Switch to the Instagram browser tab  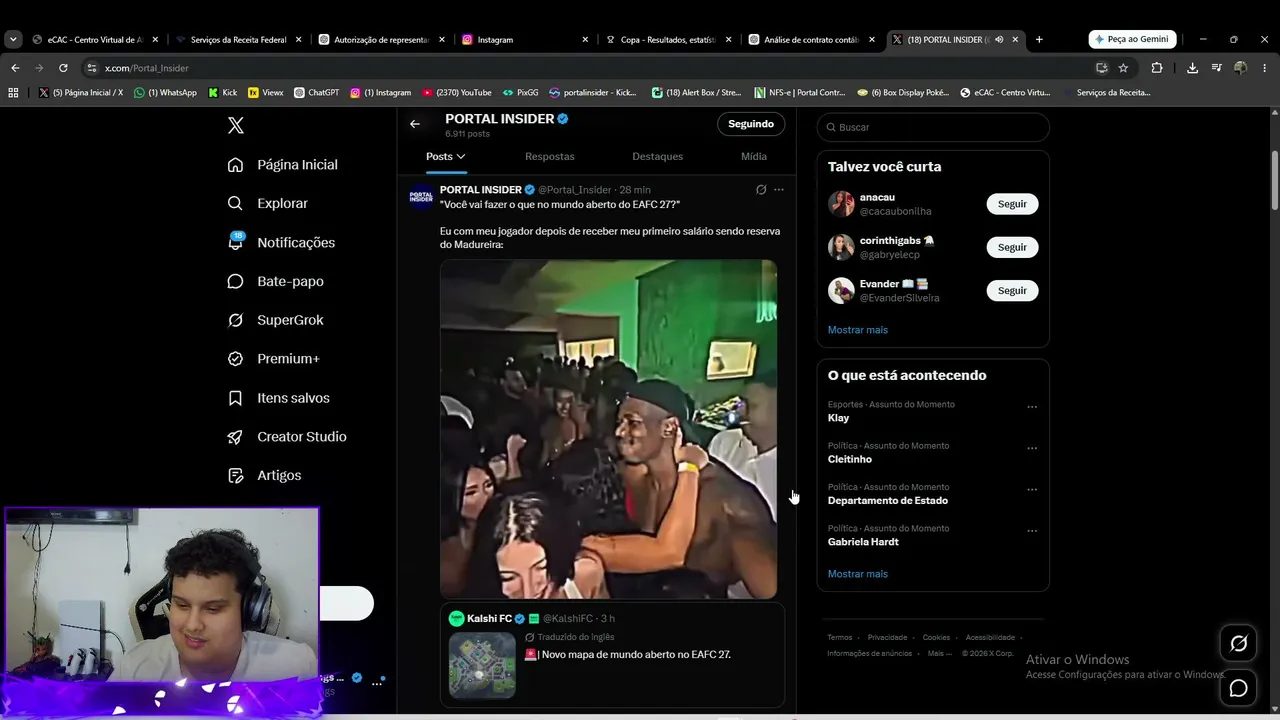tap(525, 40)
